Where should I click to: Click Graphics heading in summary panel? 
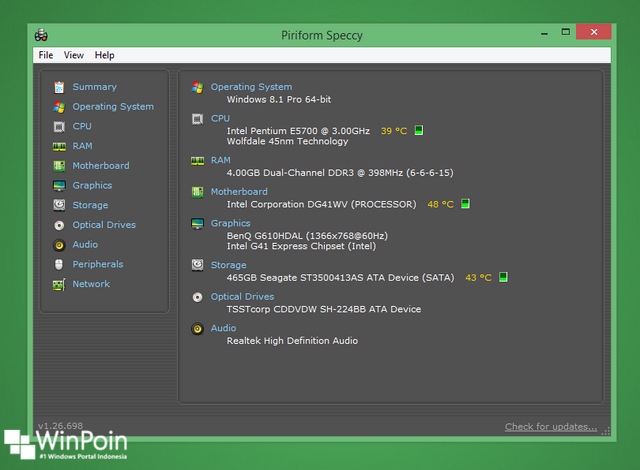click(231, 224)
